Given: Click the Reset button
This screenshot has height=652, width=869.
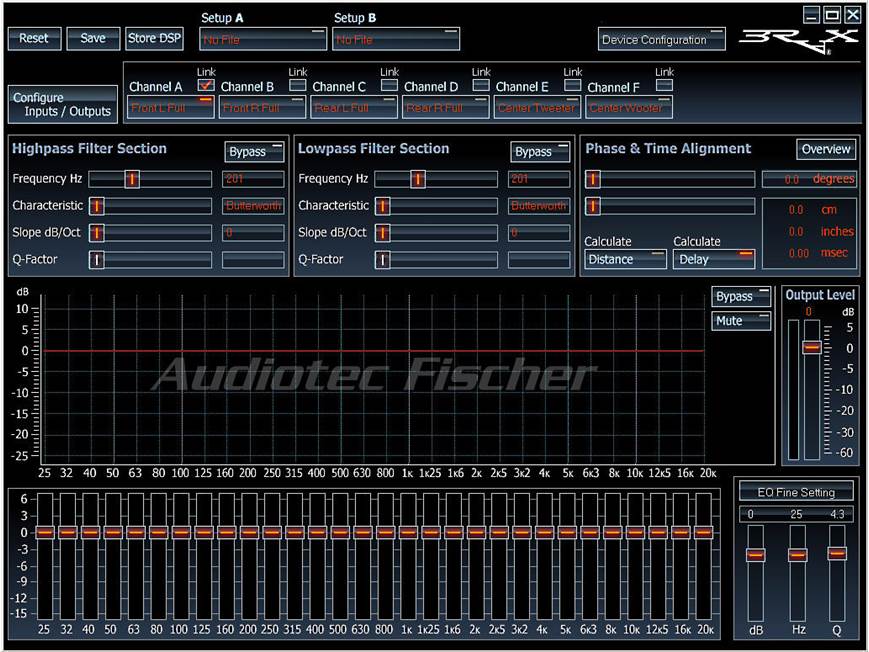Looking at the screenshot, I should point(34,39).
